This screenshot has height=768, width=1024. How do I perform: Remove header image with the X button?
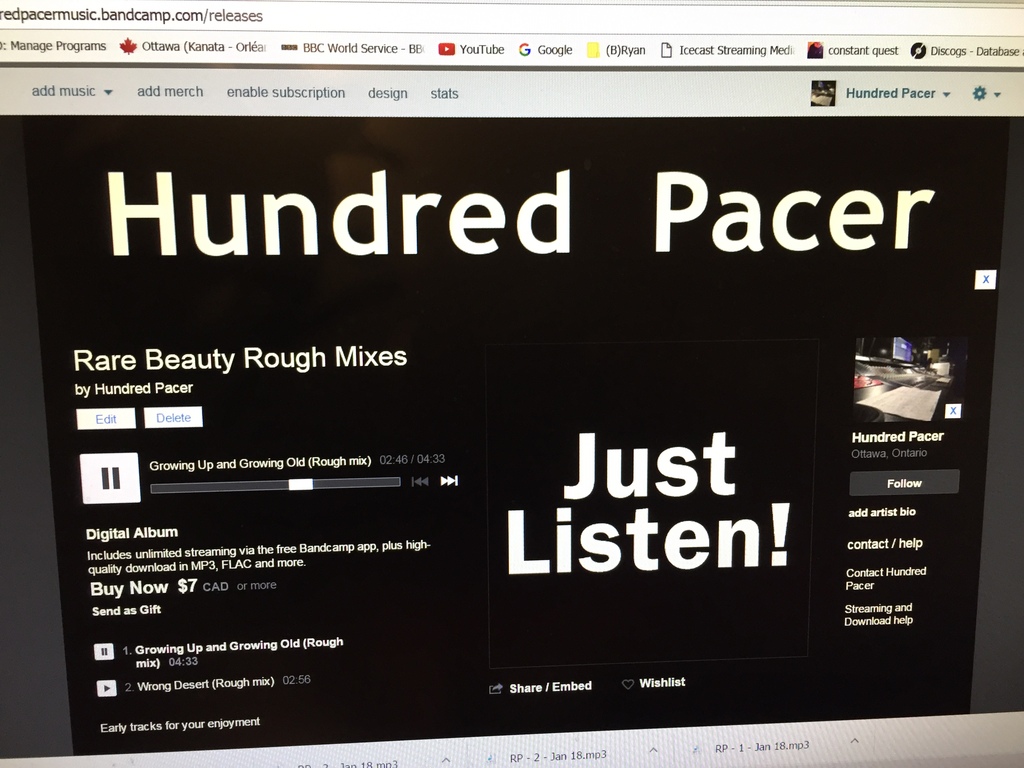(x=985, y=280)
